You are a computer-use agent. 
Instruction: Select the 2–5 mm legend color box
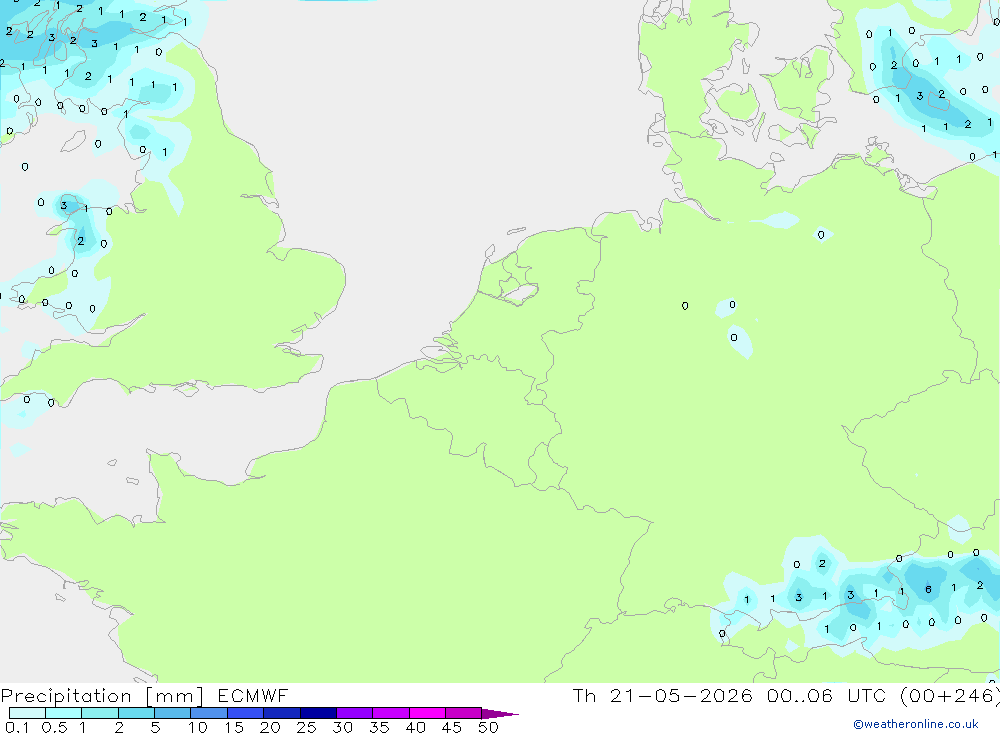[x=136, y=713]
